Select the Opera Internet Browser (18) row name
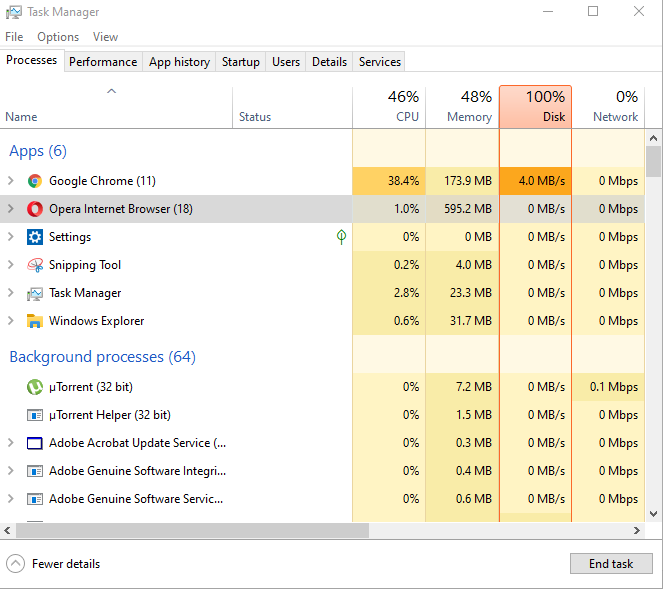 pos(121,209)
